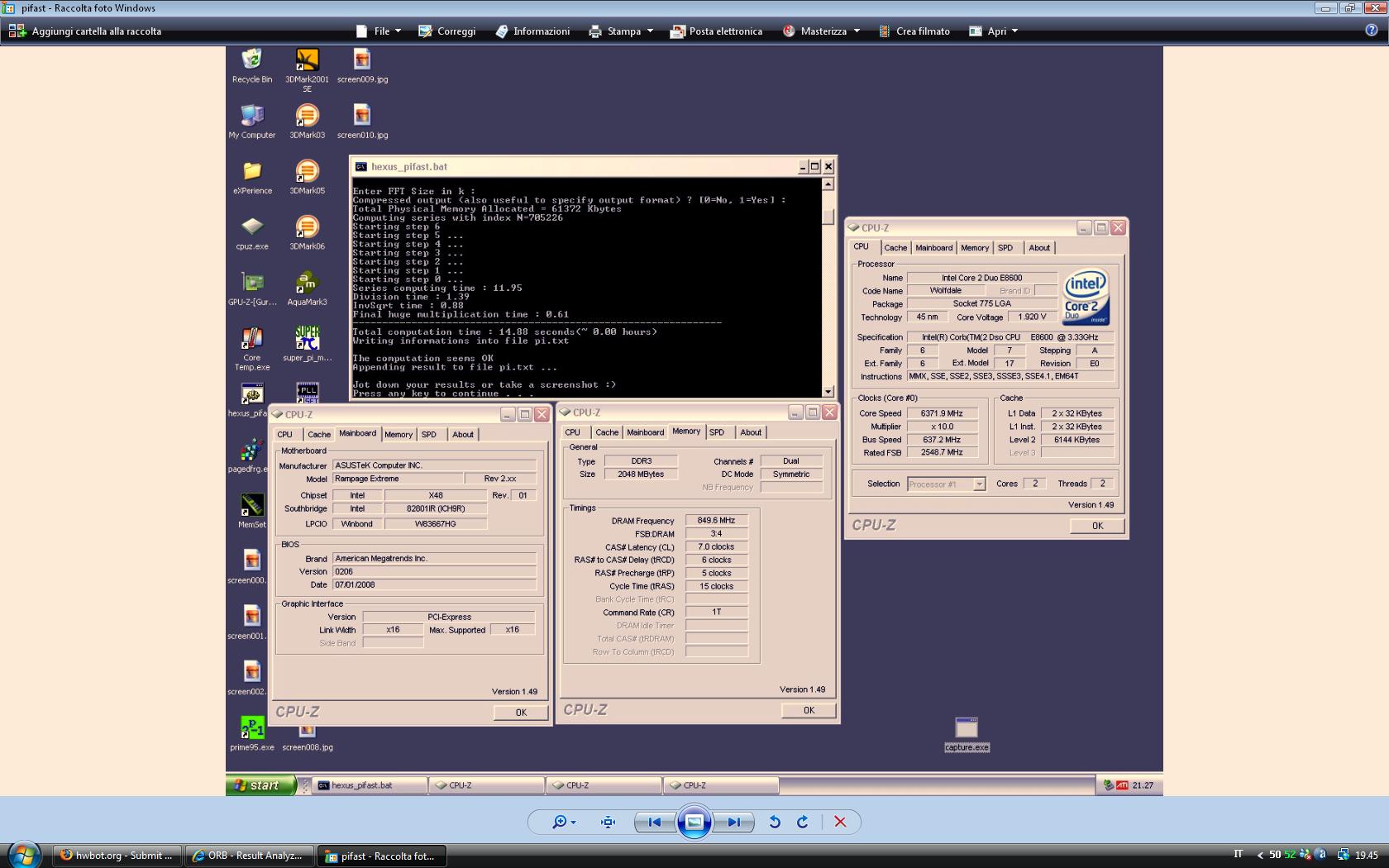This screenshot has width=1389, height=868.
Task: Click the AquaMark3 desktop icon
Action: tap(307, 289)
